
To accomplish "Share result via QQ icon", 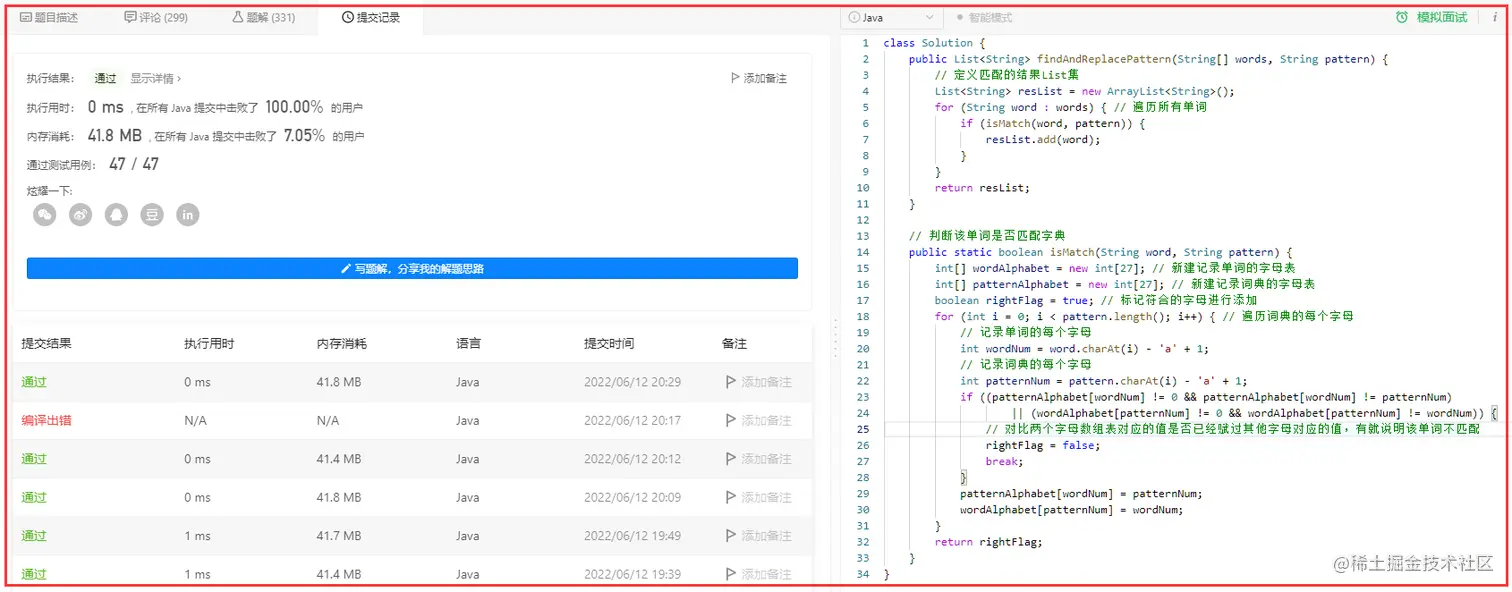I will (116, 214).
